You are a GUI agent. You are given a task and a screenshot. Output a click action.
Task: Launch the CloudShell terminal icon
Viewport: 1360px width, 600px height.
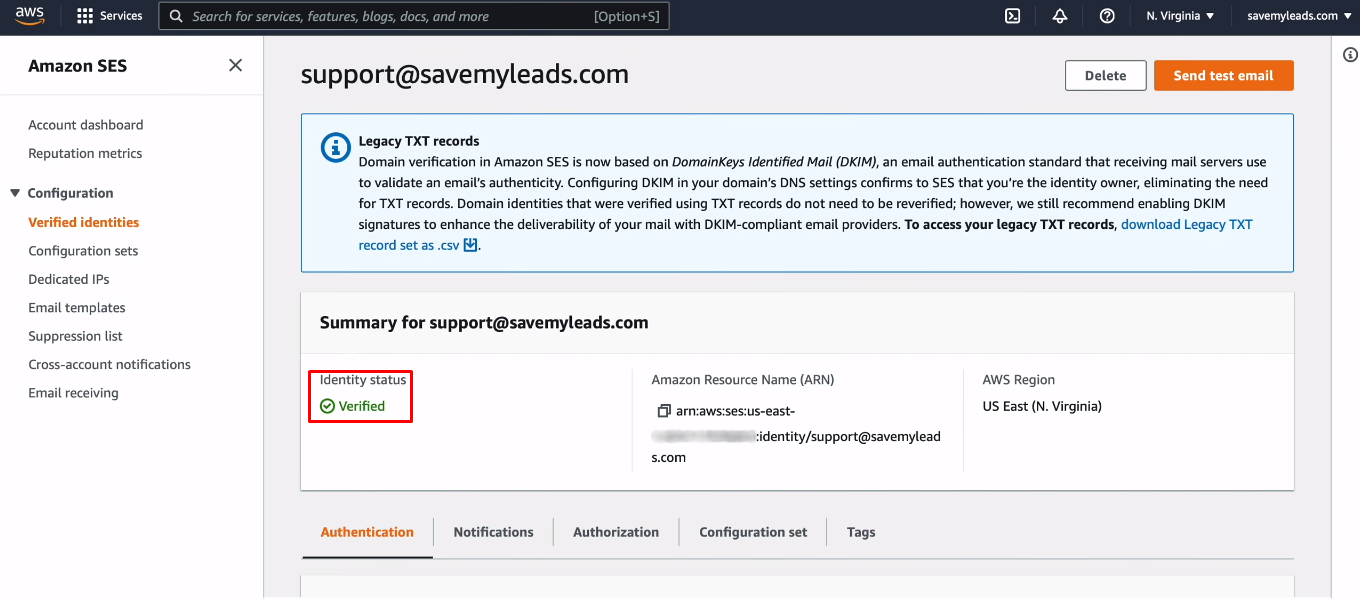pyautogui.click(x=1013, y=16)
